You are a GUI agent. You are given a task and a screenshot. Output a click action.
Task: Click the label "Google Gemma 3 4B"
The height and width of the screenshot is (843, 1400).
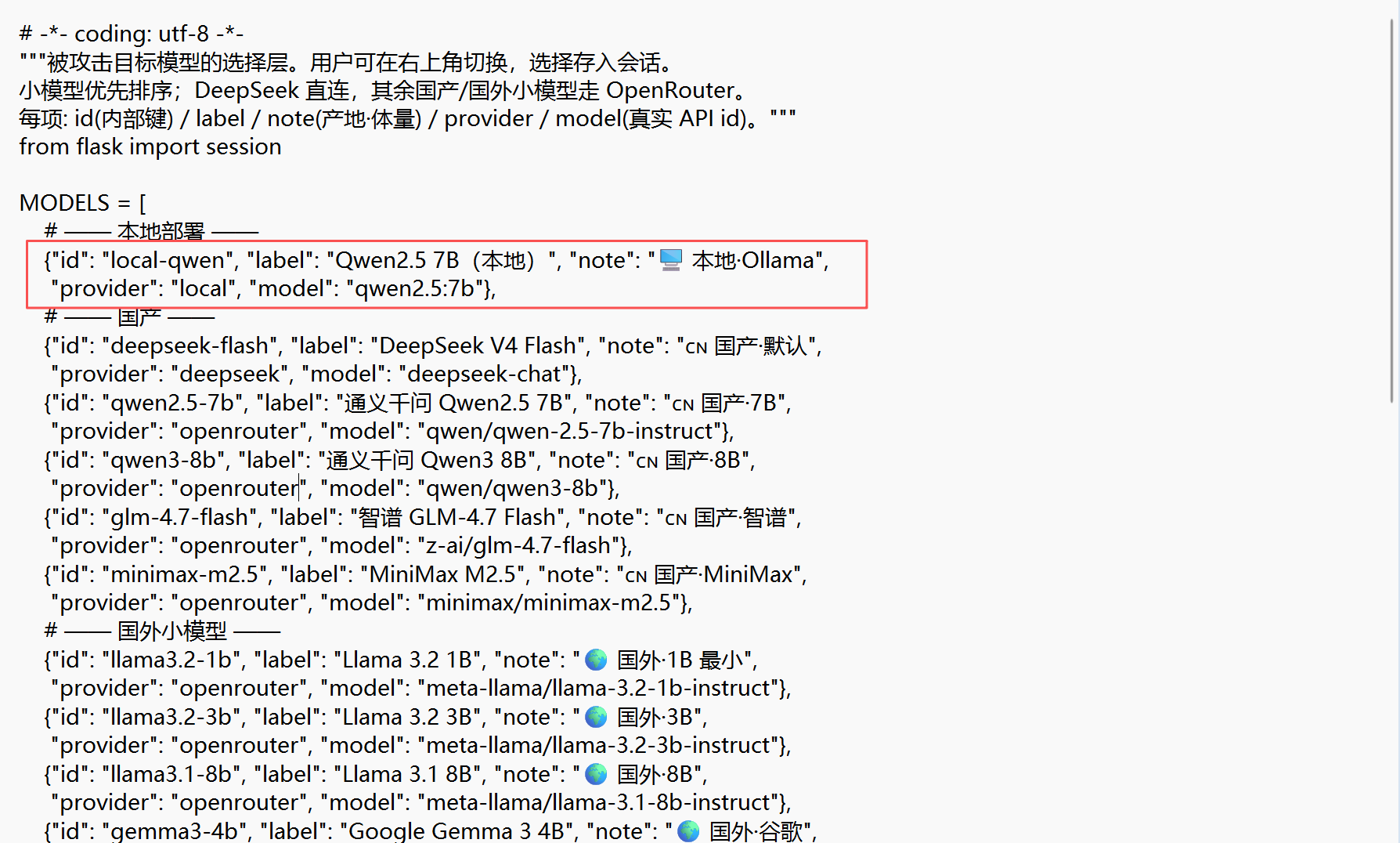point(456,831)
